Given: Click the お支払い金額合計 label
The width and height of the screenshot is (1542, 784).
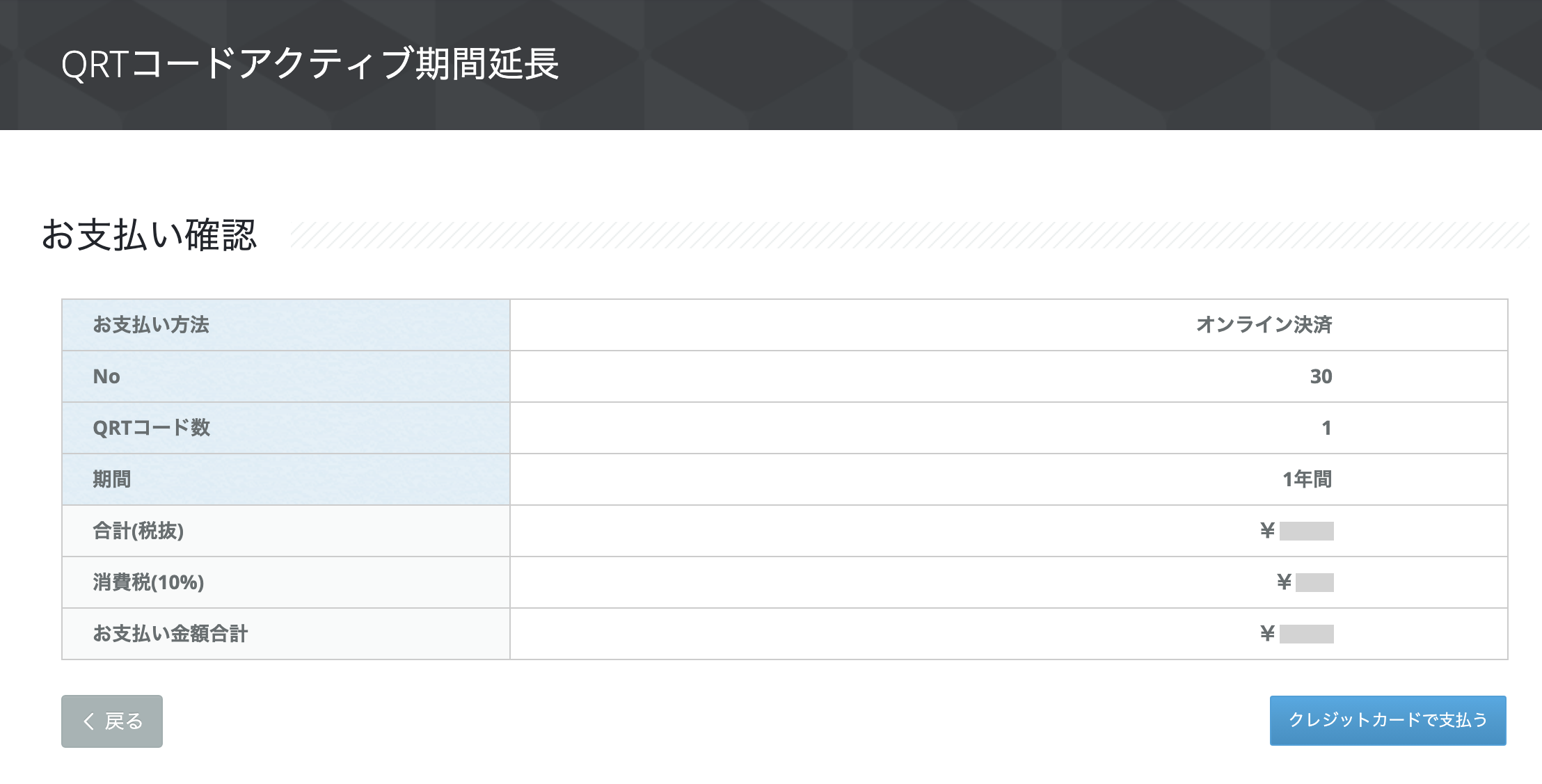Looking at the screenshot, I should click(x=170, y=634).
